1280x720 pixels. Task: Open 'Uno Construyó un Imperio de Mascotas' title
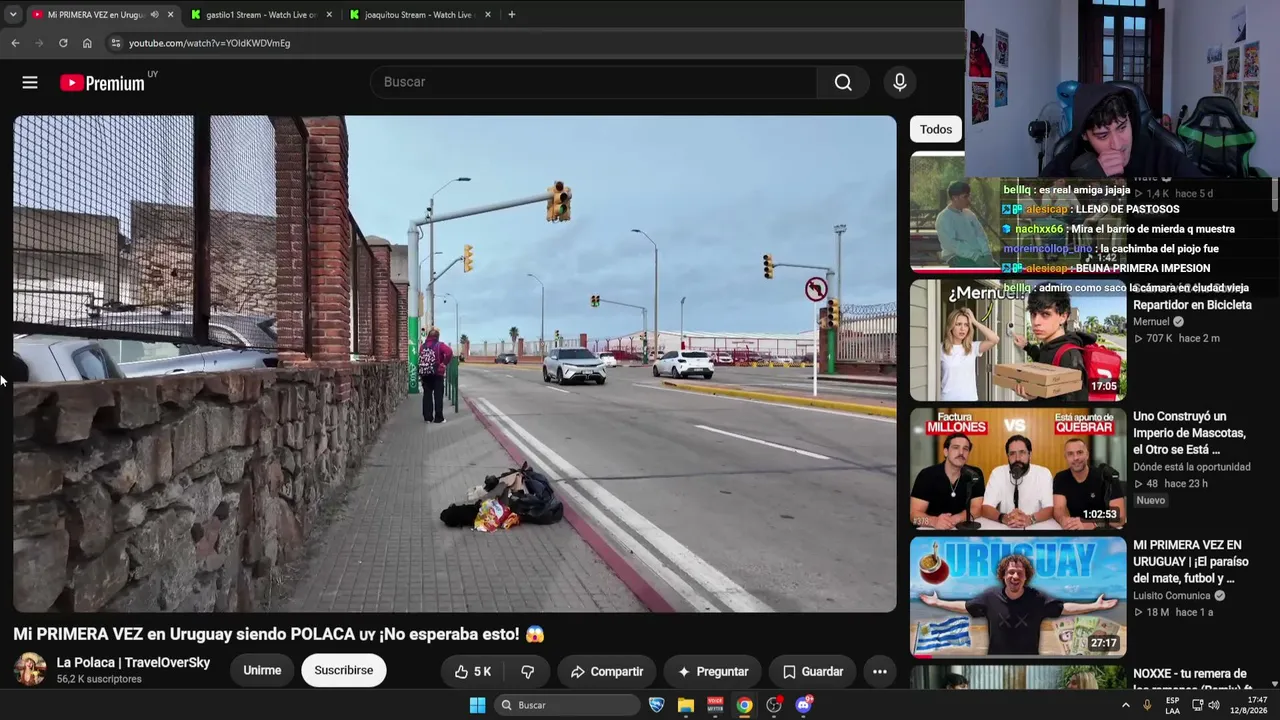click(1189, 433)
